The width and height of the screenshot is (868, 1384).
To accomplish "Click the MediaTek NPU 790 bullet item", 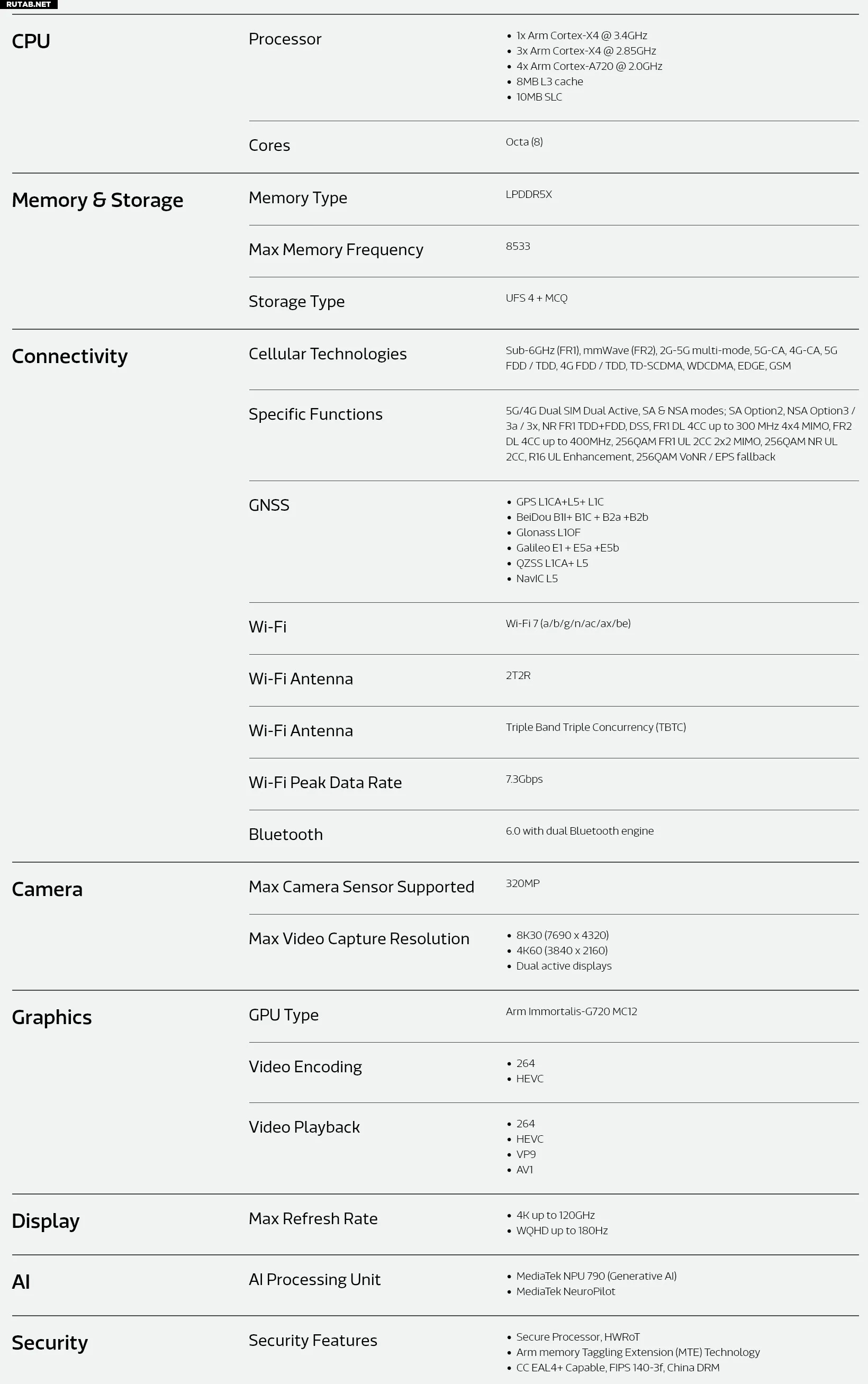I will coord(596,1276).
